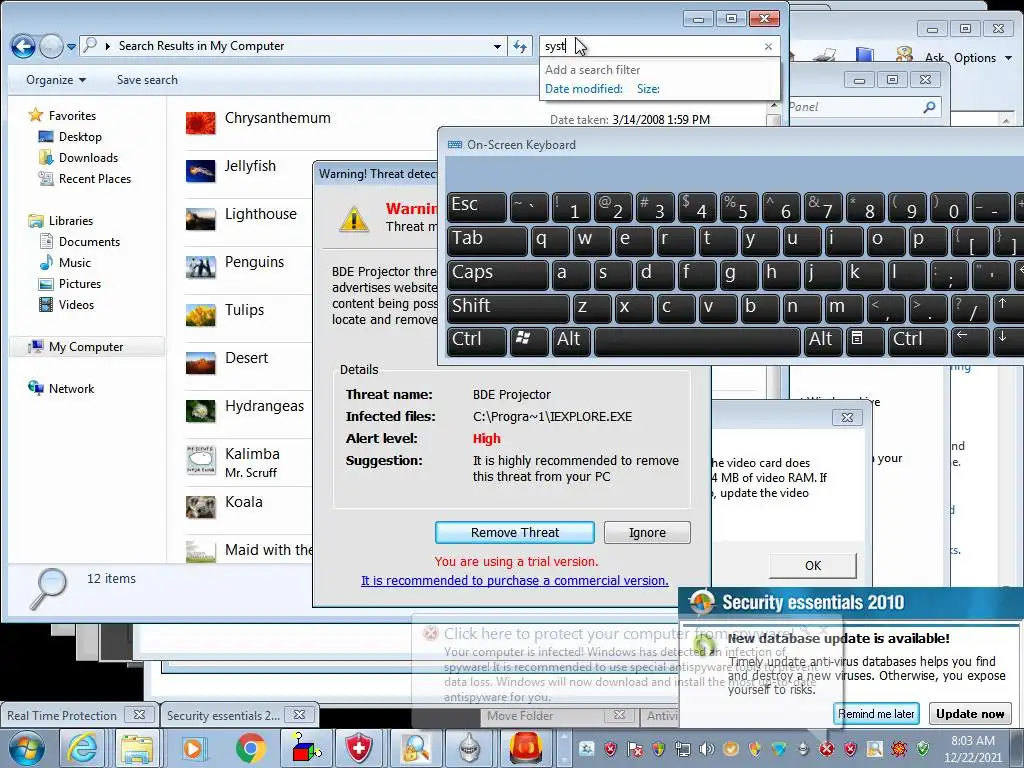Launch Google Chrome from the taskbar
This screenshot has height=768, width=1024.
250,748
